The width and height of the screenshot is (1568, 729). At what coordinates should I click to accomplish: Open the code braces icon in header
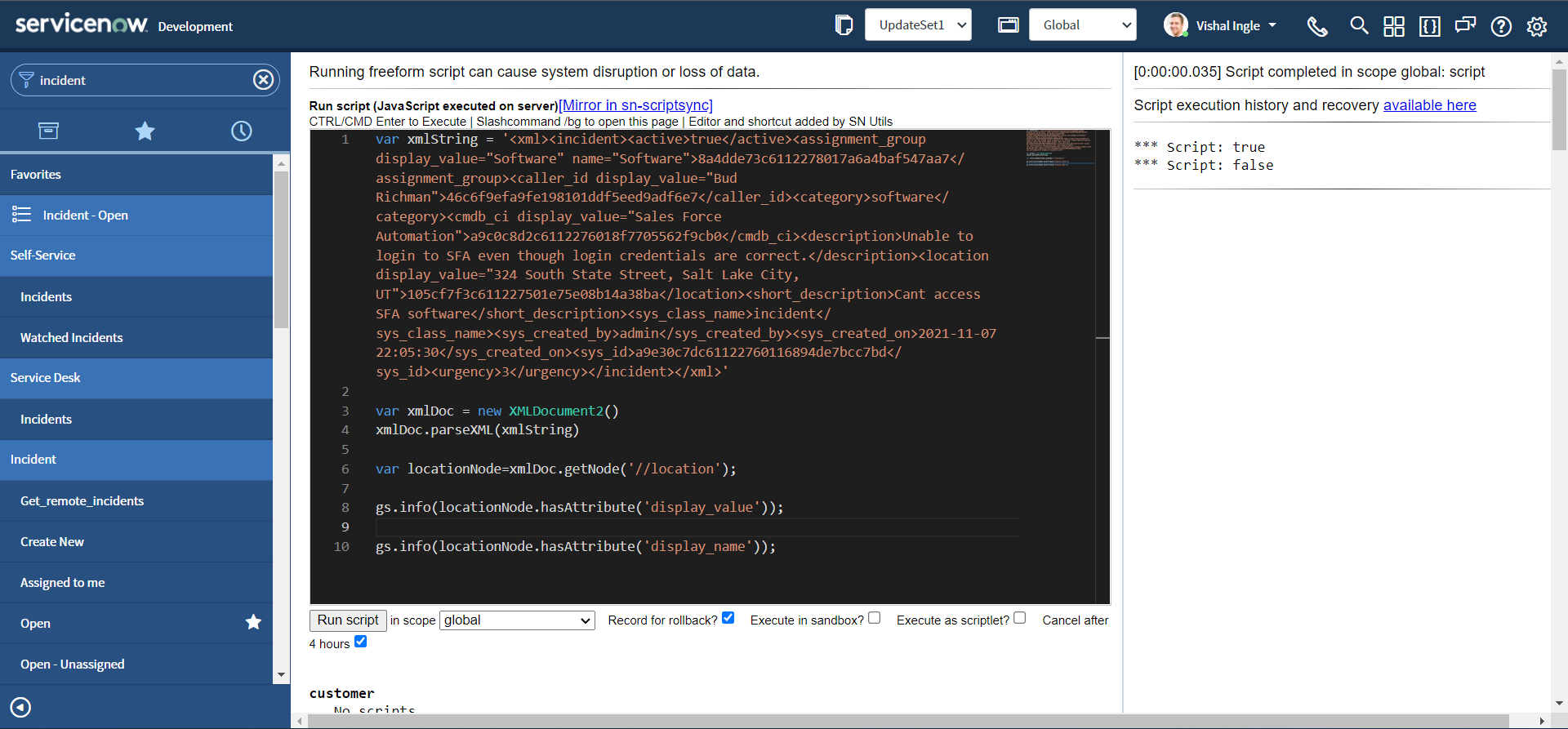pos(1429,26)
